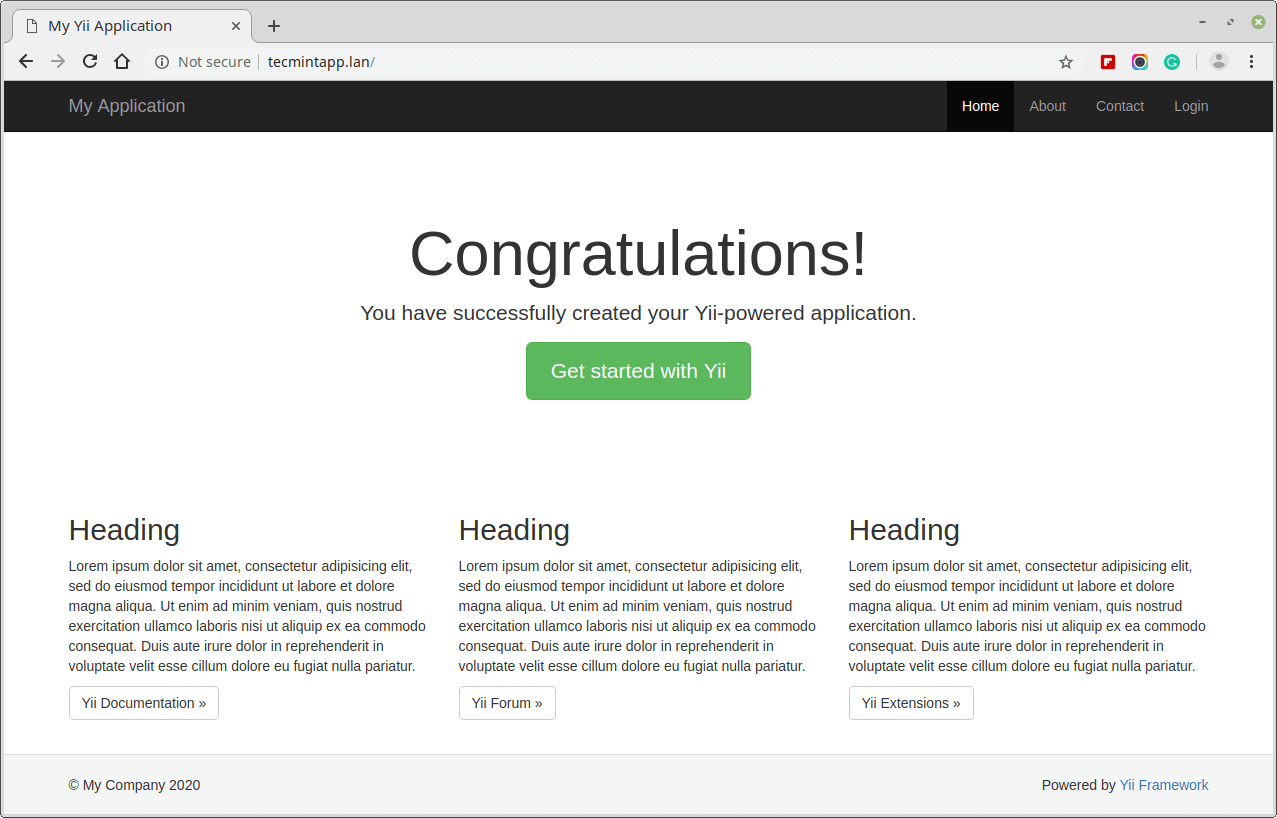Click the Heading above Yii Documentation
1277x818 pixels.
coord(124,530)
